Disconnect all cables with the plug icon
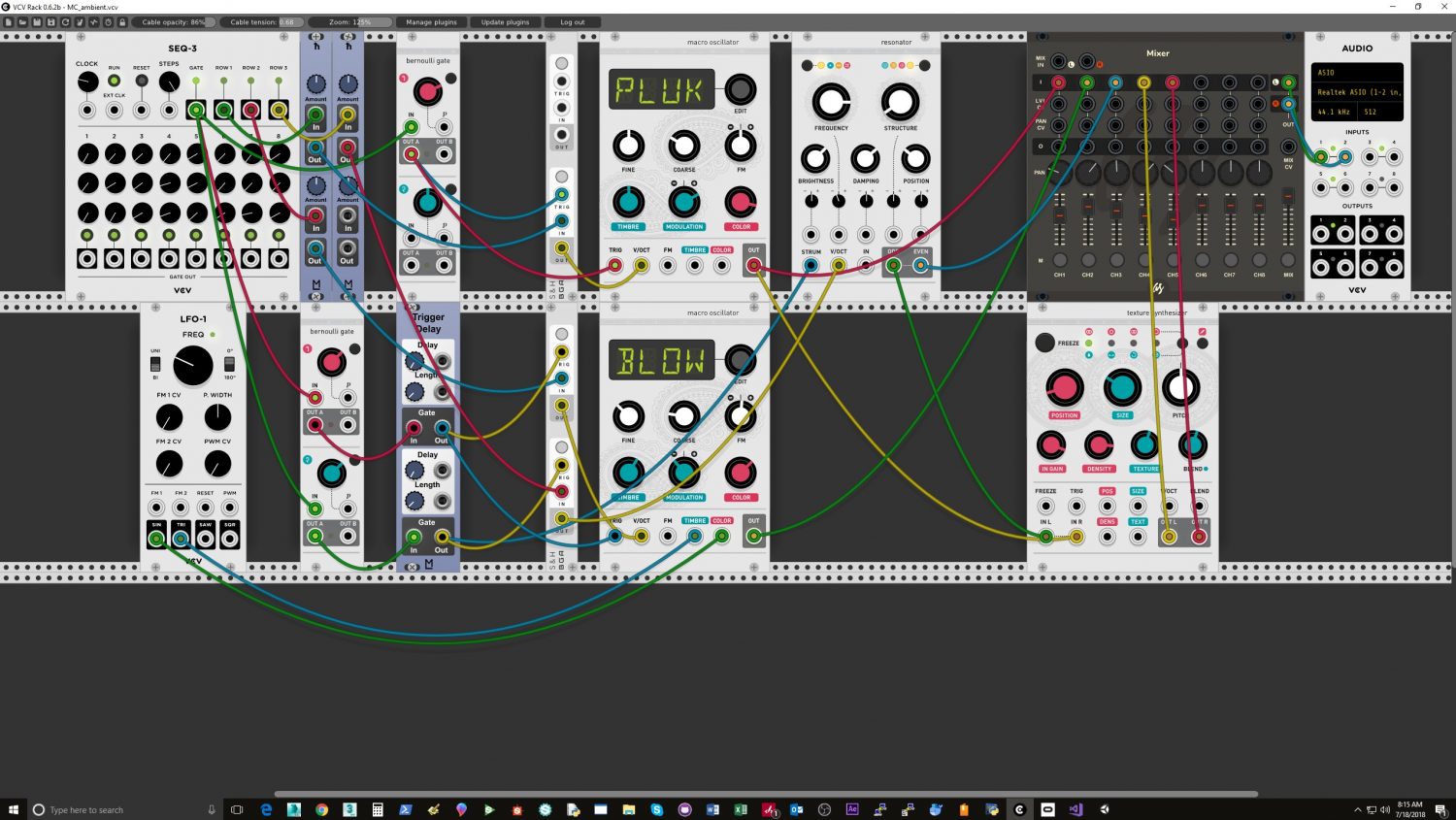The image size is (1456, 820). (80, 22)
